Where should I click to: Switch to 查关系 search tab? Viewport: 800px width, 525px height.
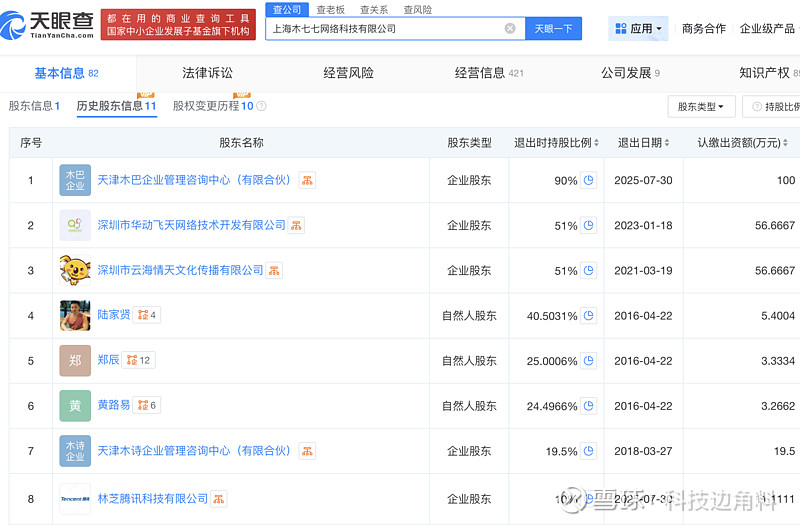point(374,10)
